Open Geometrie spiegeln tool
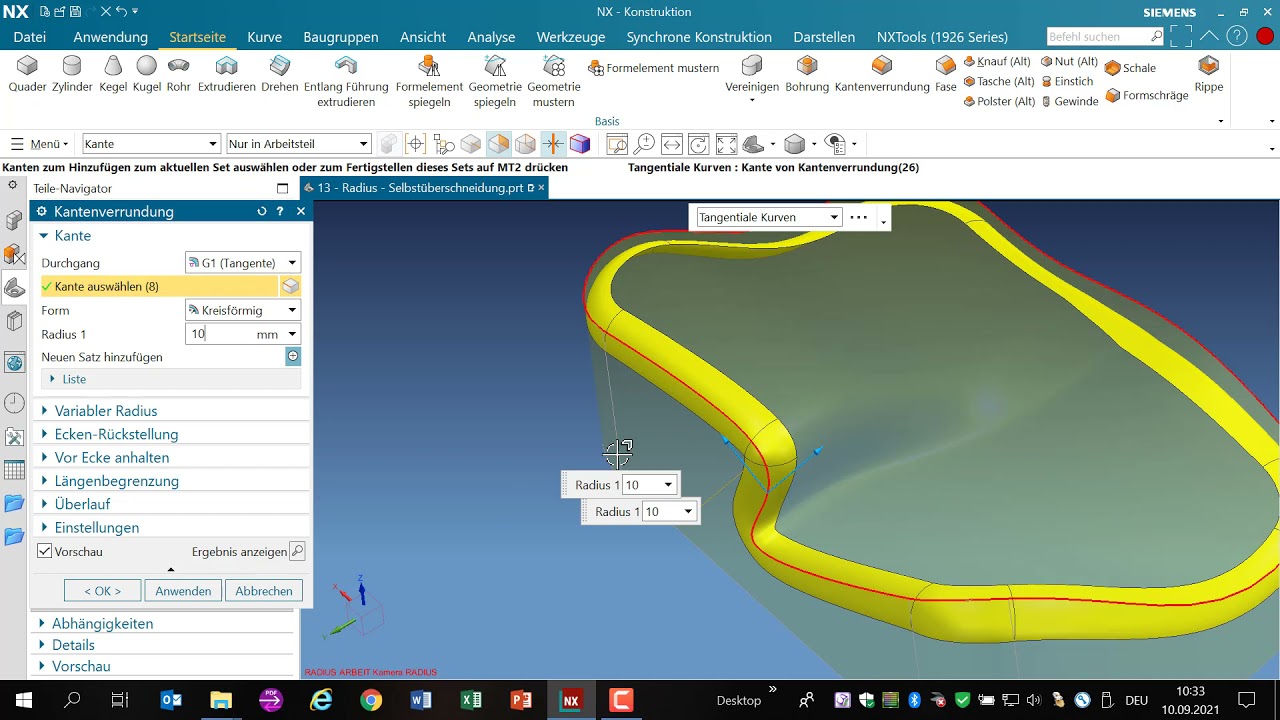The height and width of the screenshot is (720, 1280). pyautogui.click(x=495, y=82)
